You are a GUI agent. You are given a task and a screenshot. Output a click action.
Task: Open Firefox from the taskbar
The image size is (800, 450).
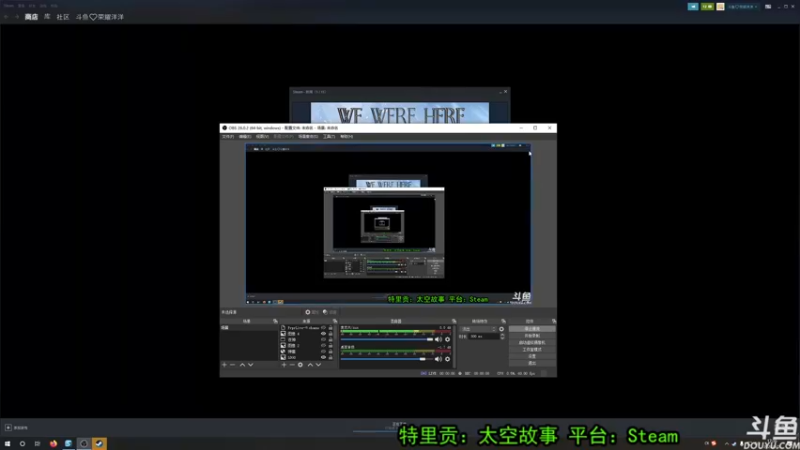(53, 443)
